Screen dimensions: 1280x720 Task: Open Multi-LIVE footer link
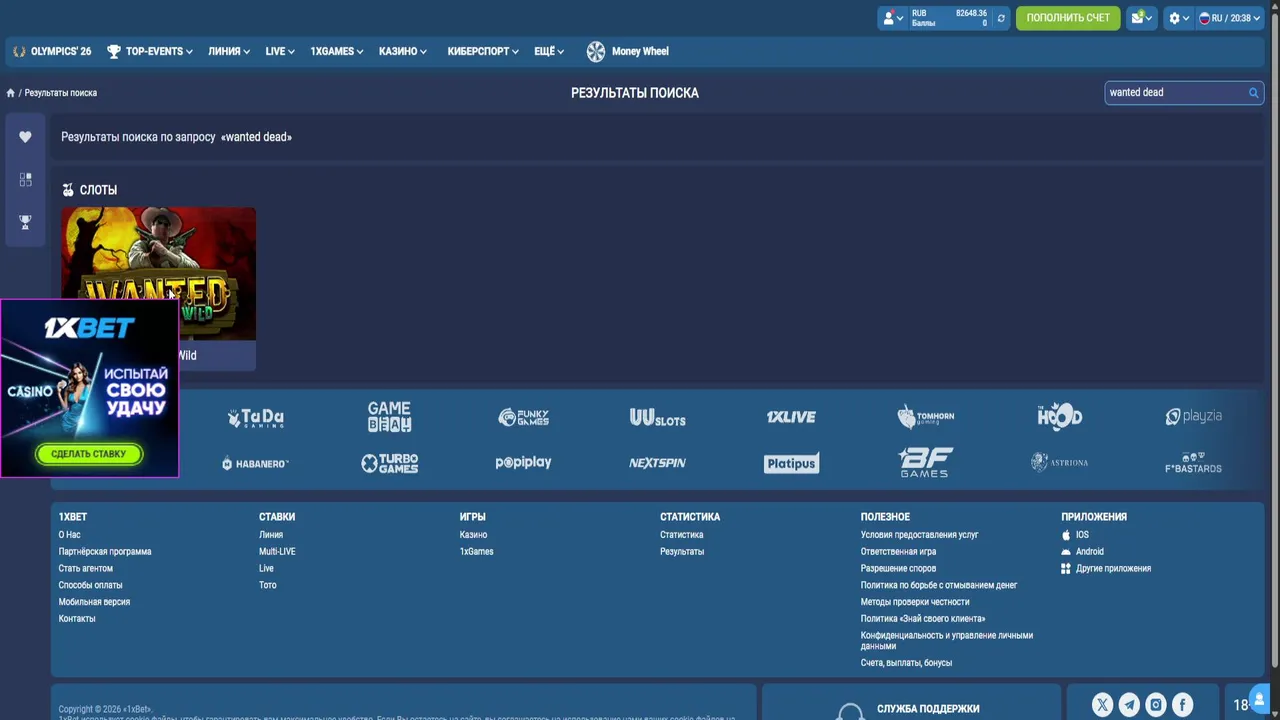coord(277,552)
